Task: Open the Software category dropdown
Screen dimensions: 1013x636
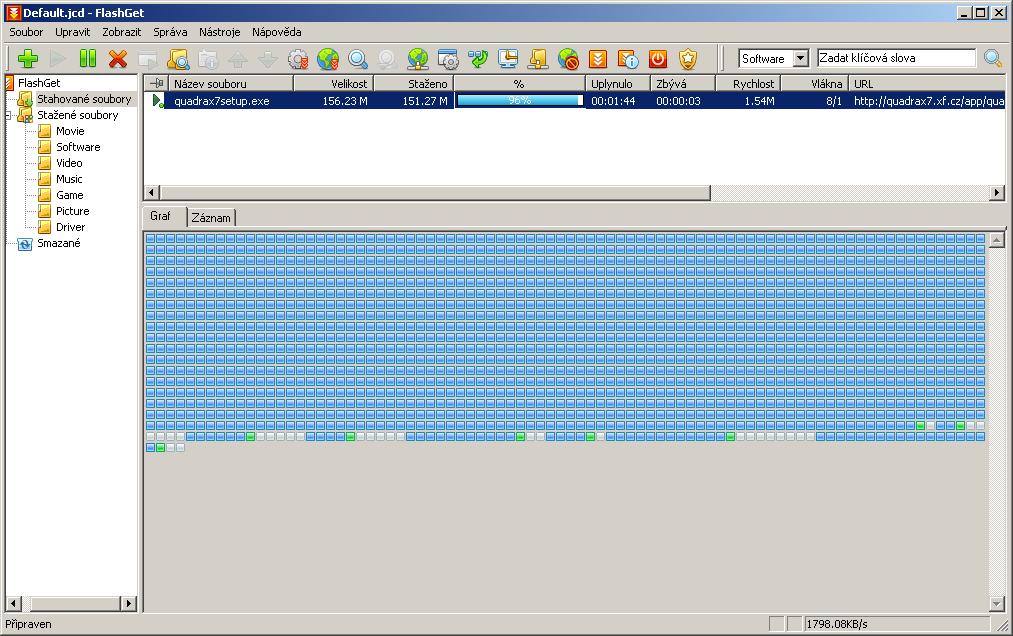Action: (799, 59)
